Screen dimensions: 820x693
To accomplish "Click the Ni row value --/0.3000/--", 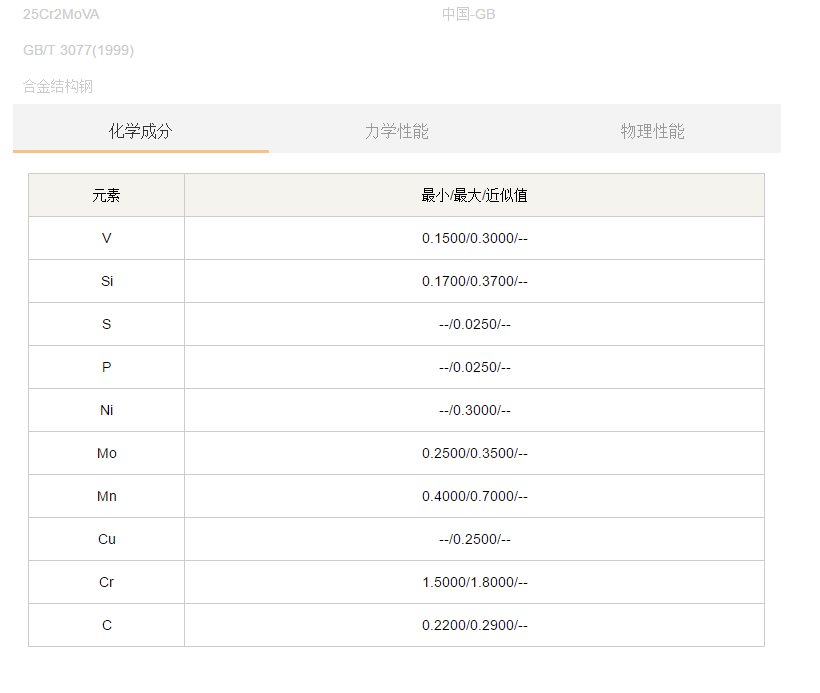I will pos(474,410).
